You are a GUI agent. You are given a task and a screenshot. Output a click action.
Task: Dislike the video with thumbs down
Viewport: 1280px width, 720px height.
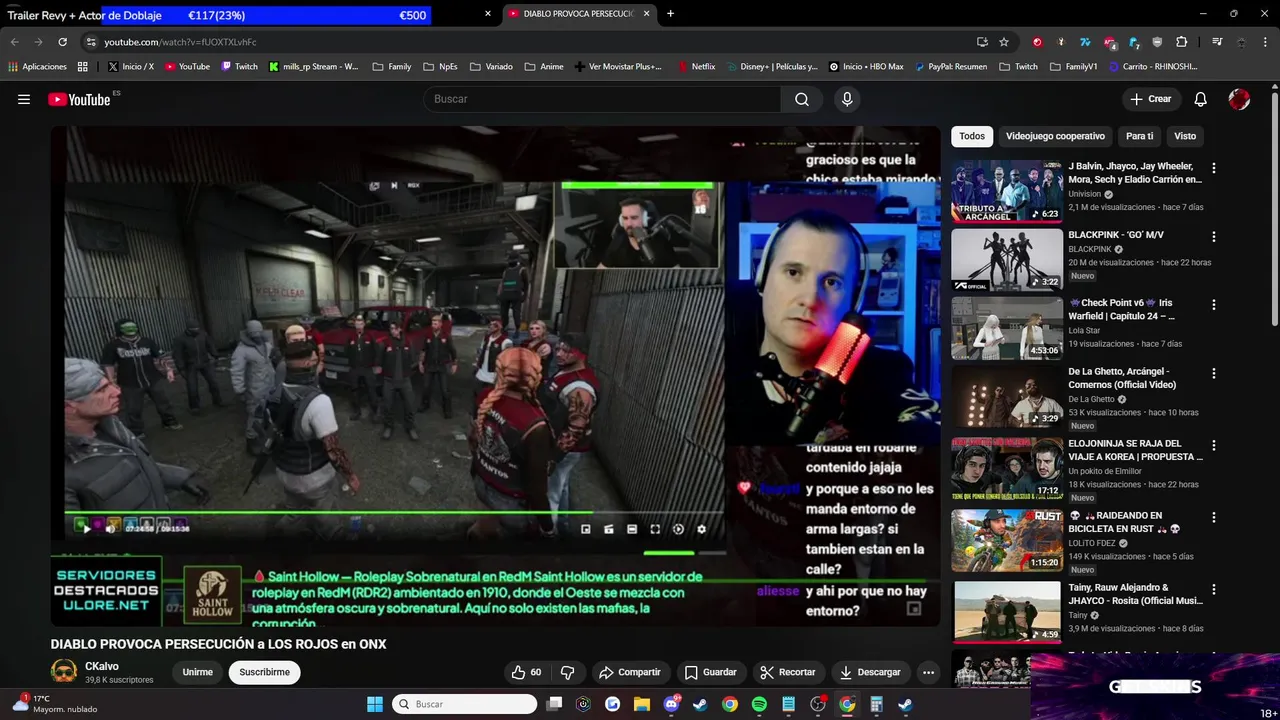pyautogui.click(x=567, y=672)
